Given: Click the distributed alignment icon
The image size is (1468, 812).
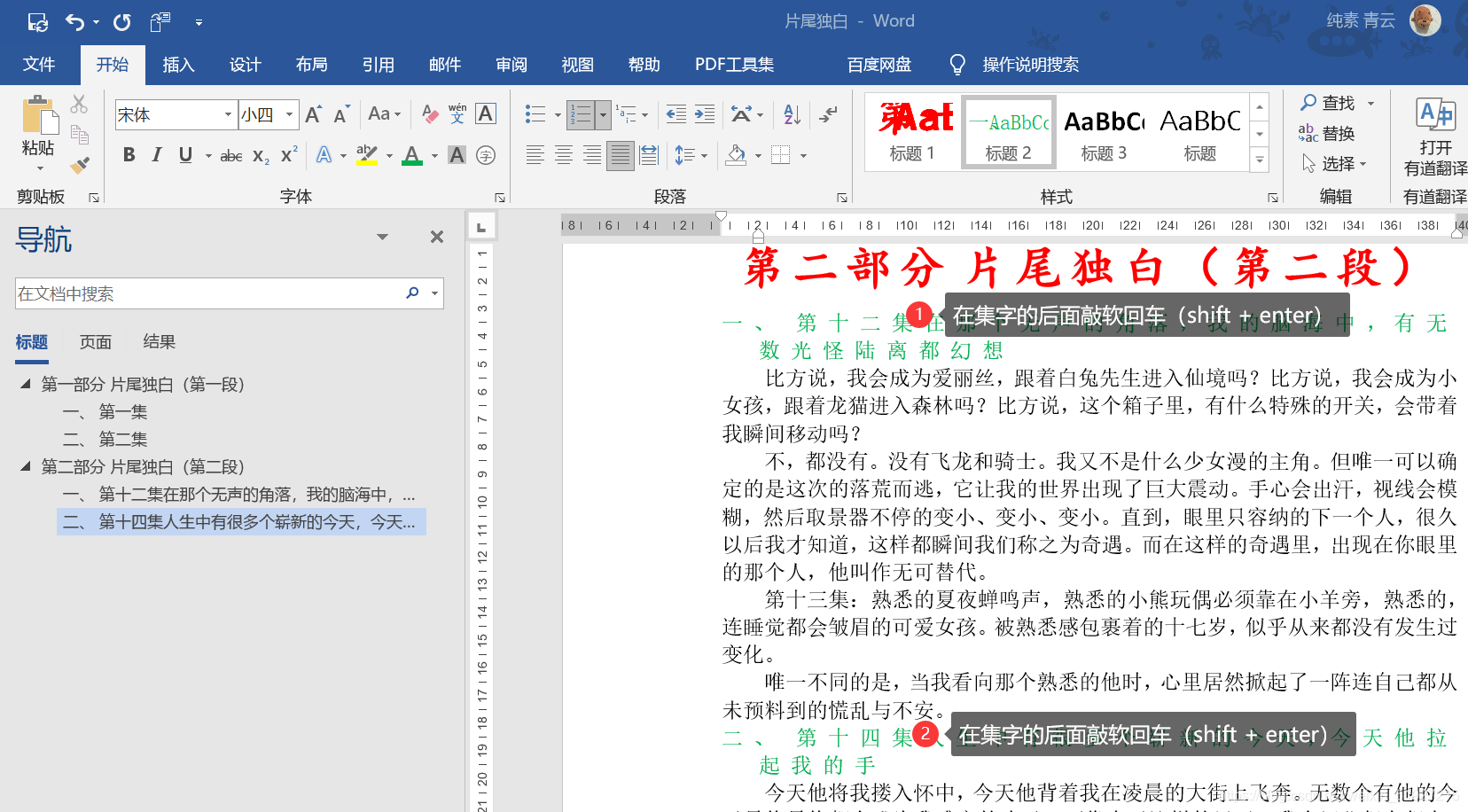Looking at the screenshot, I should tap(649, 155).
